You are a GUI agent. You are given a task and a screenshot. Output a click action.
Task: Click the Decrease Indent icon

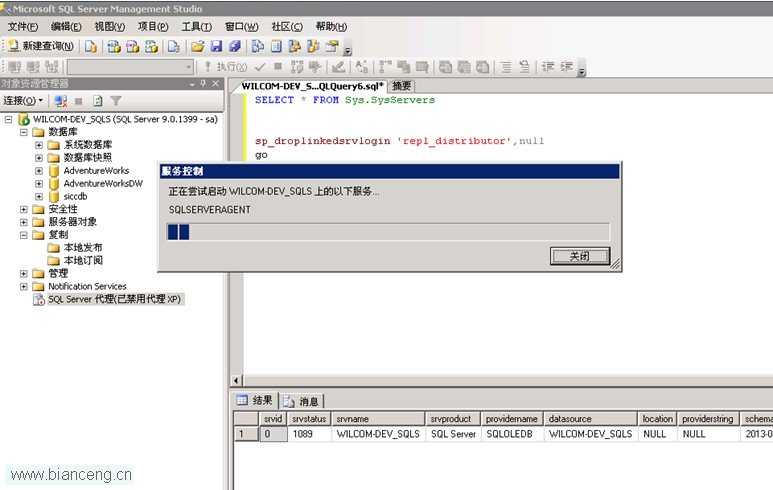[x=548, y=67]
